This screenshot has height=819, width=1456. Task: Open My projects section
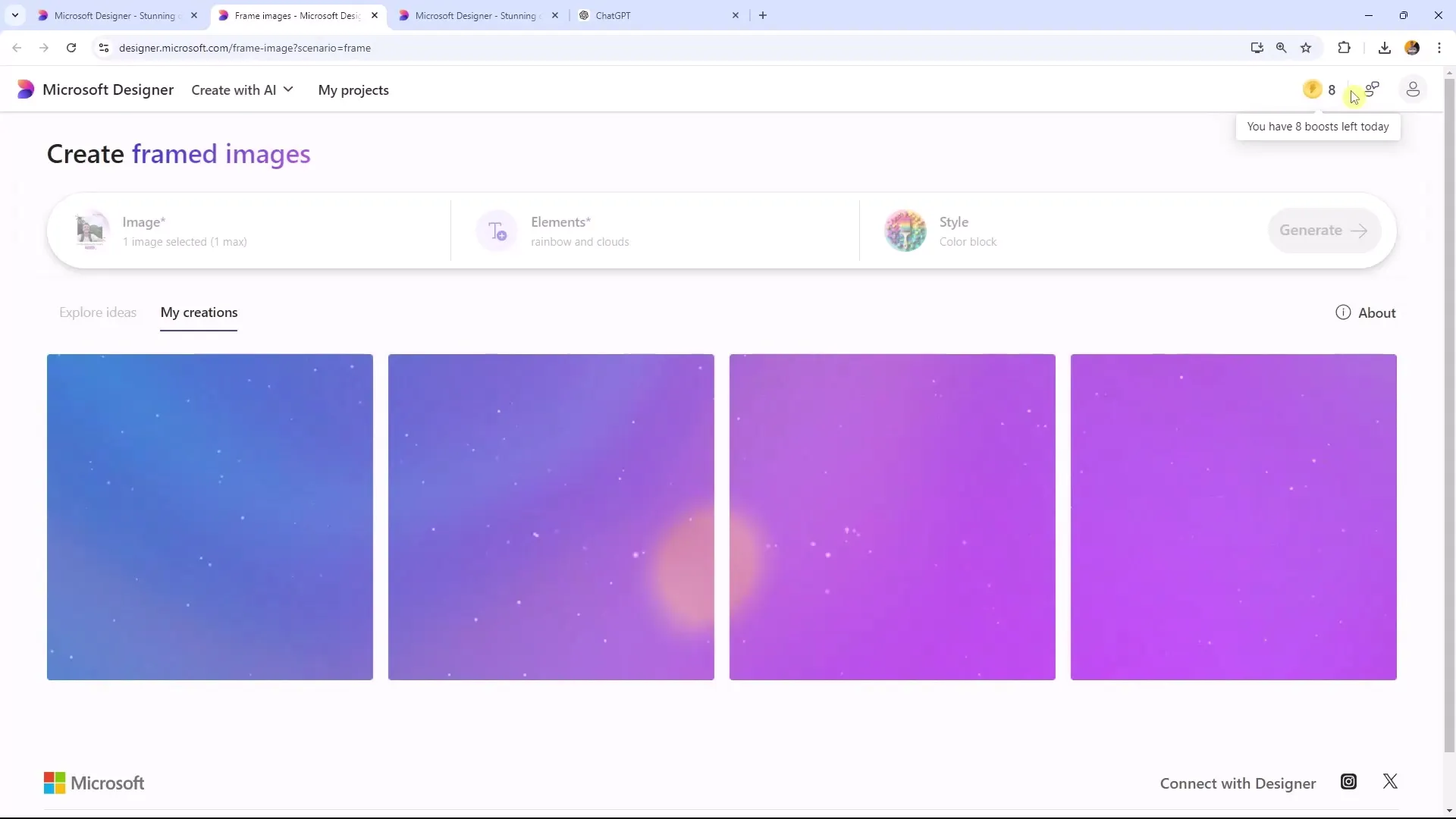click(x=354, y=90)
